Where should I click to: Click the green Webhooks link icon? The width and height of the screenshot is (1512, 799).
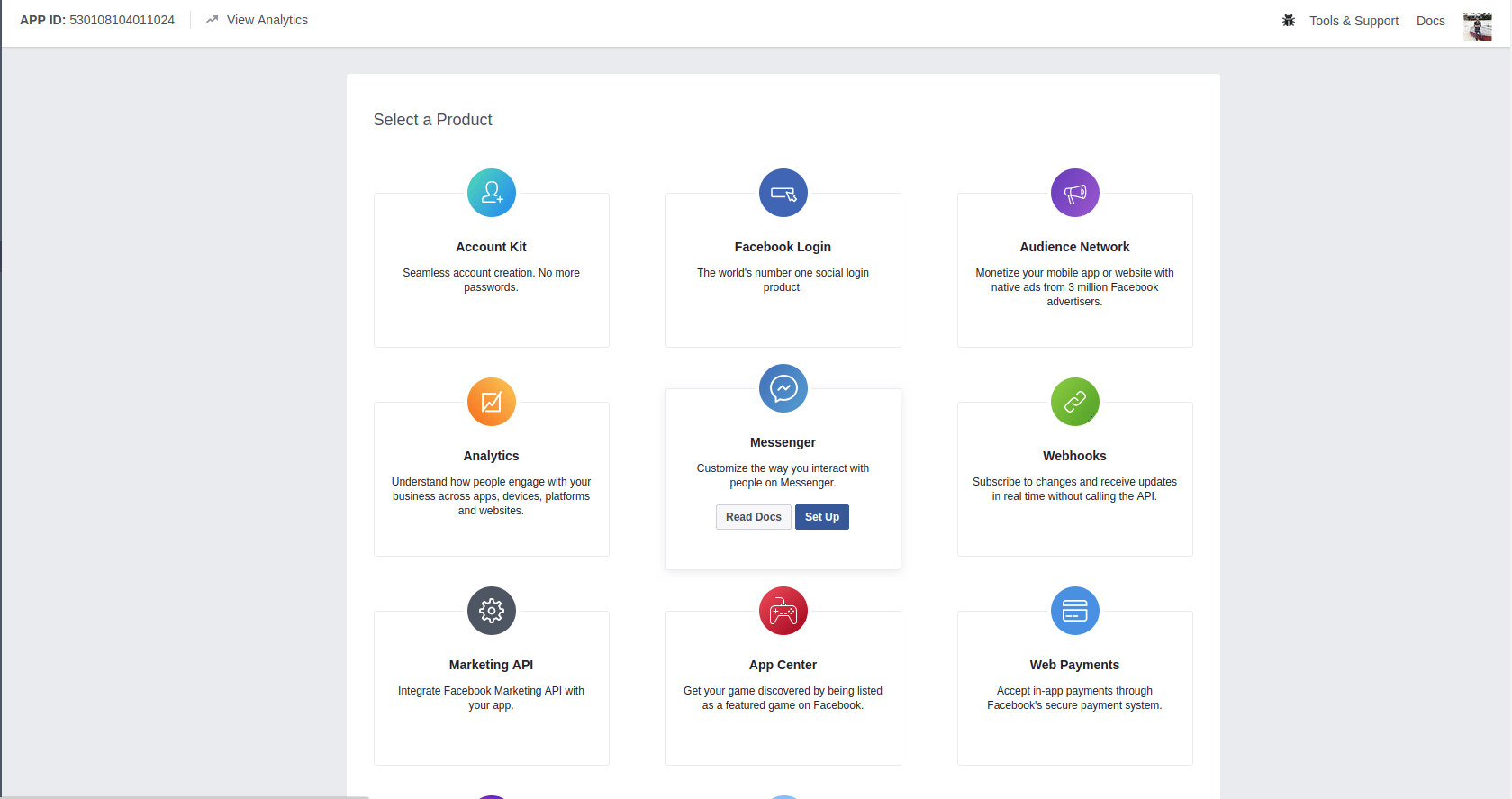(x=1075, y=402)
